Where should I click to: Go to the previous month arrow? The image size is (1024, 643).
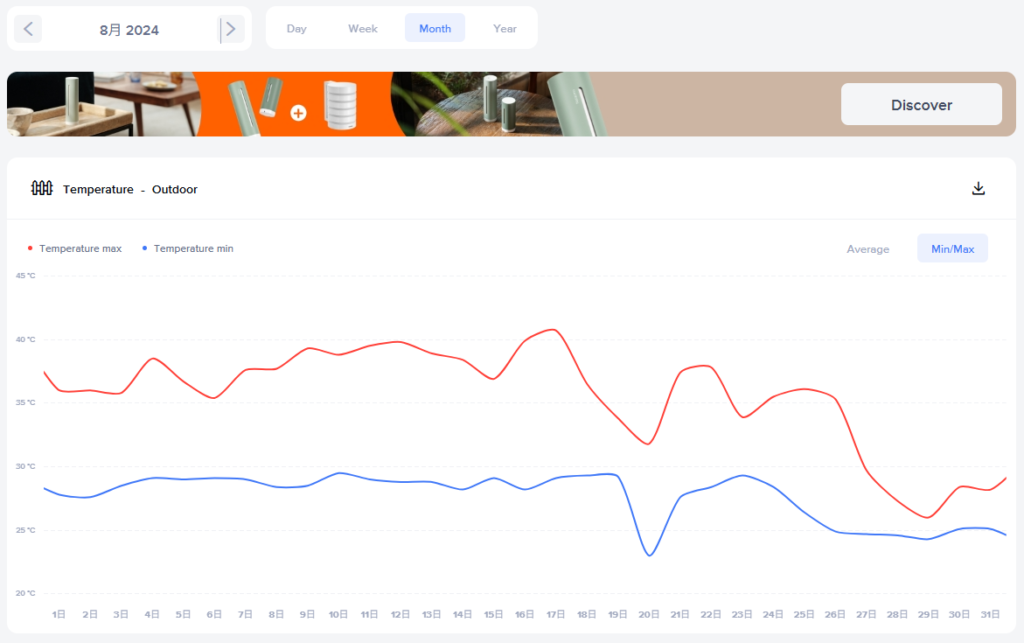point(28,29)
